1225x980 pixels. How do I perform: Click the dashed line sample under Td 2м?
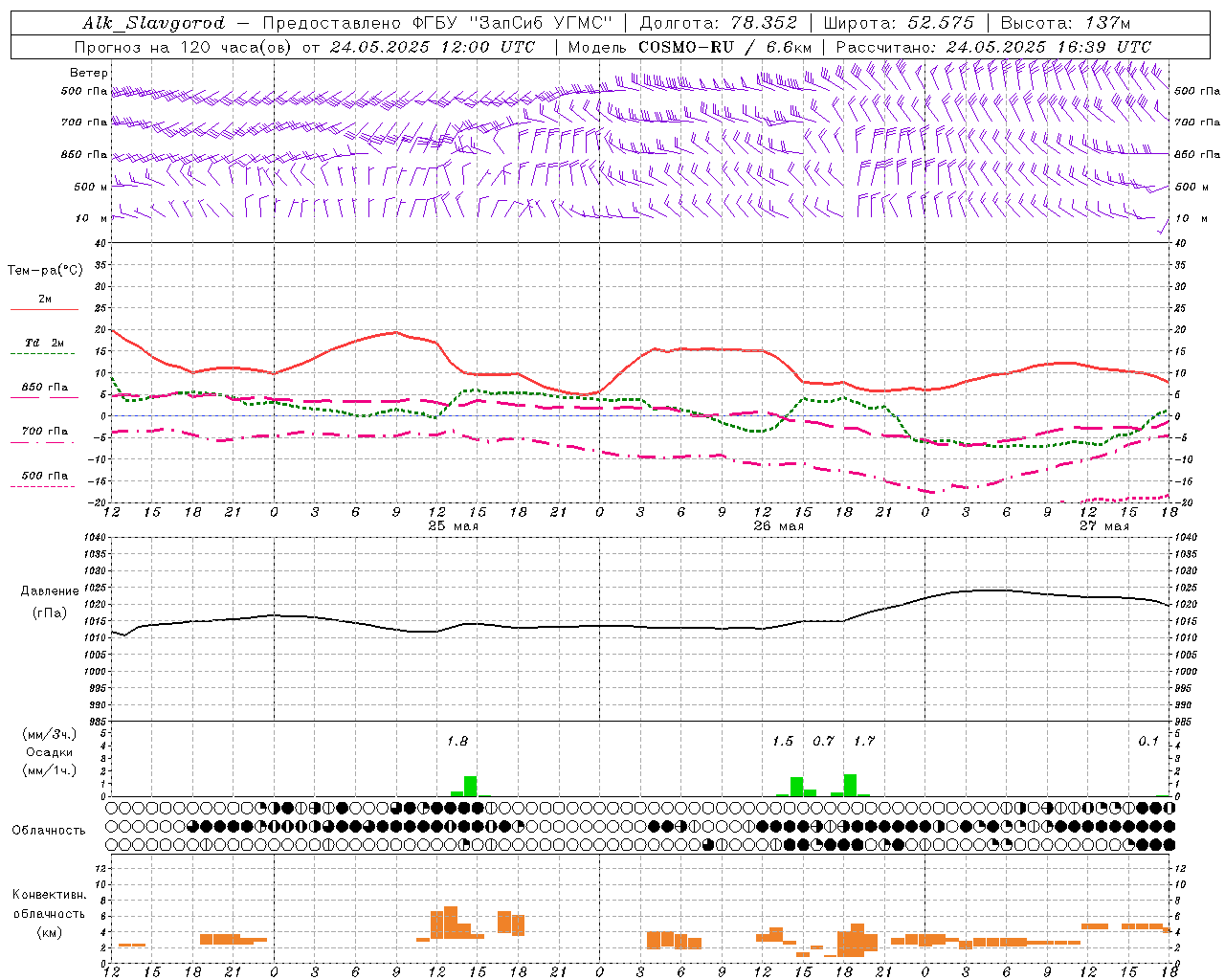point(43,354)
